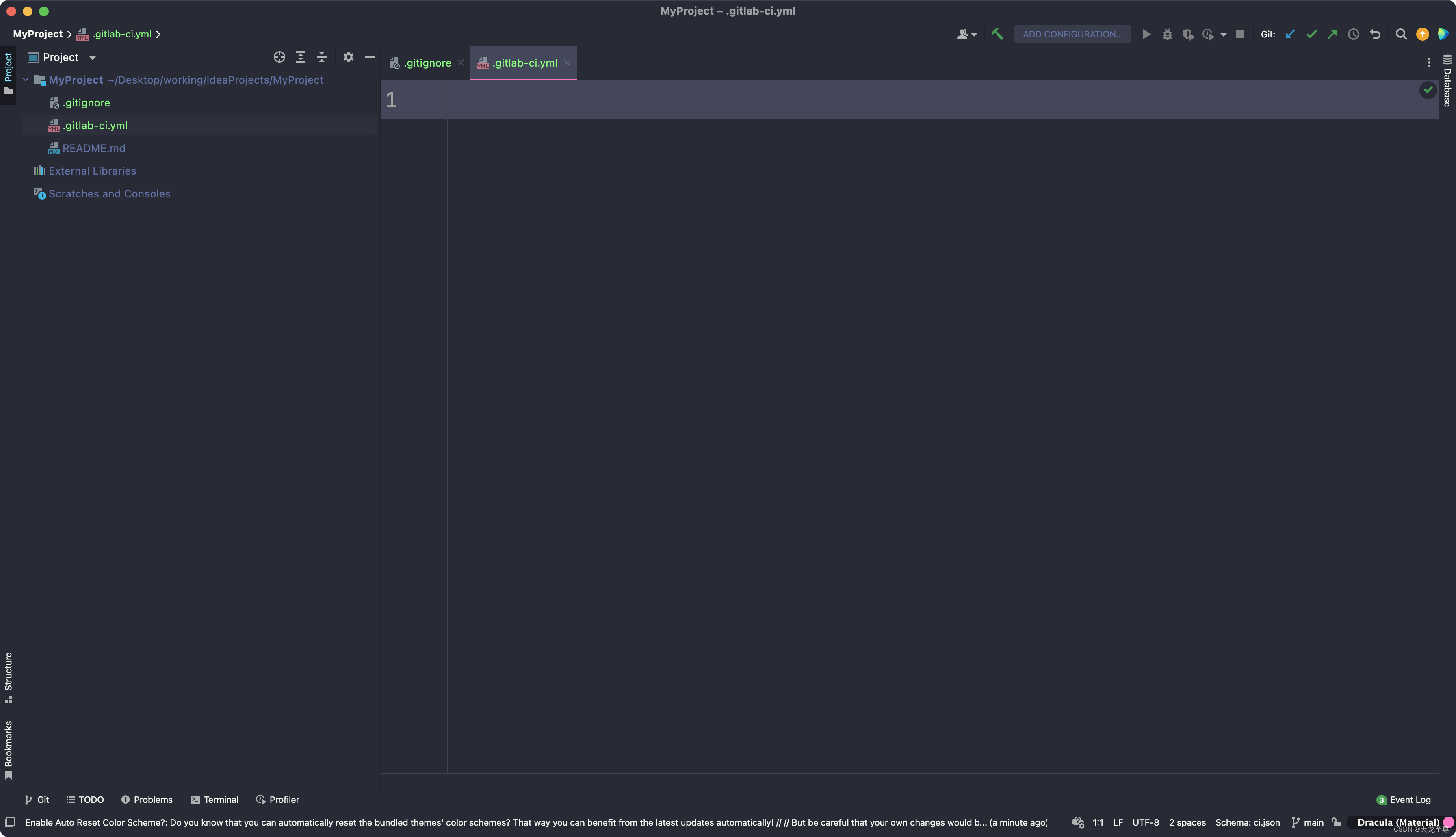This screenshot has width=1456, height=837.
Task: Change indent setting 2 spaces
Action: tap(1187, 822)
